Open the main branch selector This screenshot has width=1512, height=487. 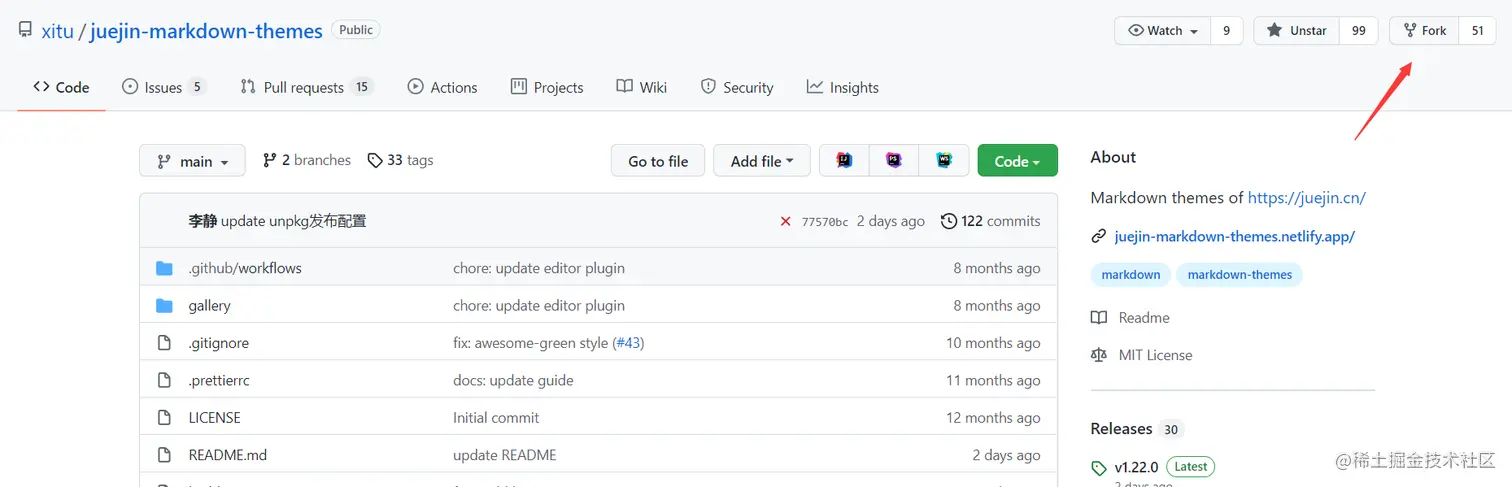[193, 161]
